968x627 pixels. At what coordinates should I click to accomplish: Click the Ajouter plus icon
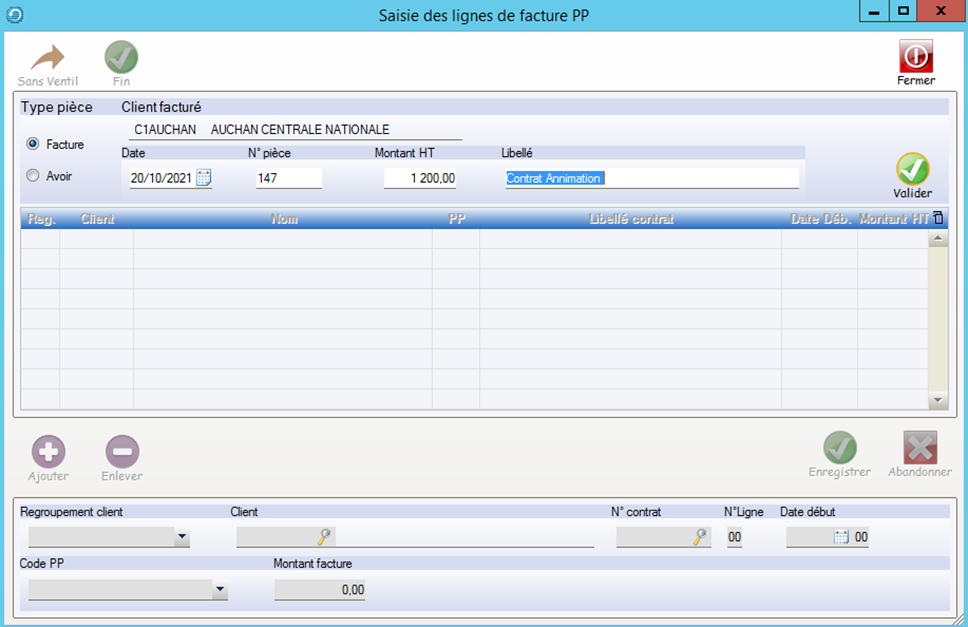coord(48,452)
